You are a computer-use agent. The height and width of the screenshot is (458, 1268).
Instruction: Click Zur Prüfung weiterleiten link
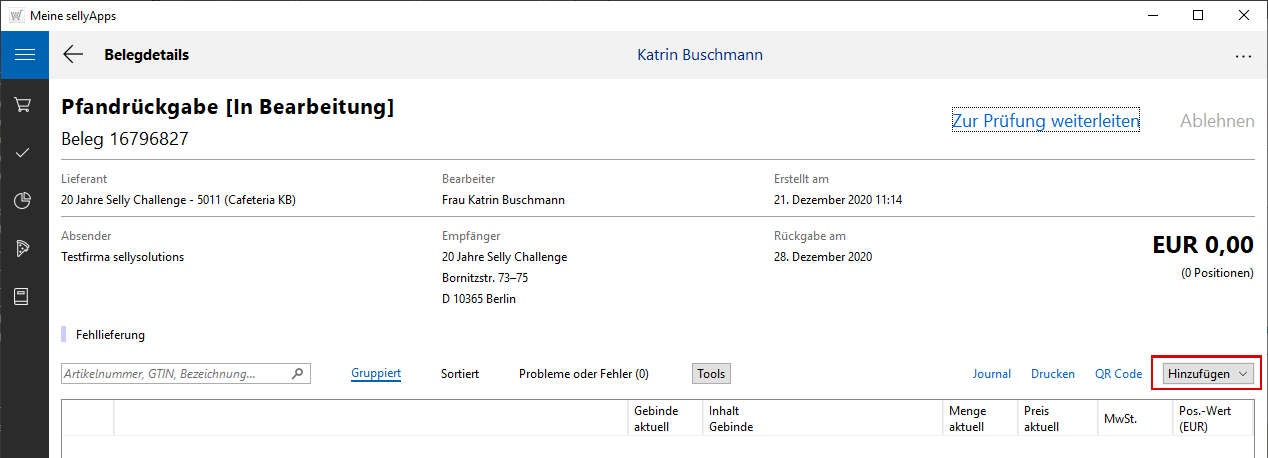click(x=1045, y=121)
